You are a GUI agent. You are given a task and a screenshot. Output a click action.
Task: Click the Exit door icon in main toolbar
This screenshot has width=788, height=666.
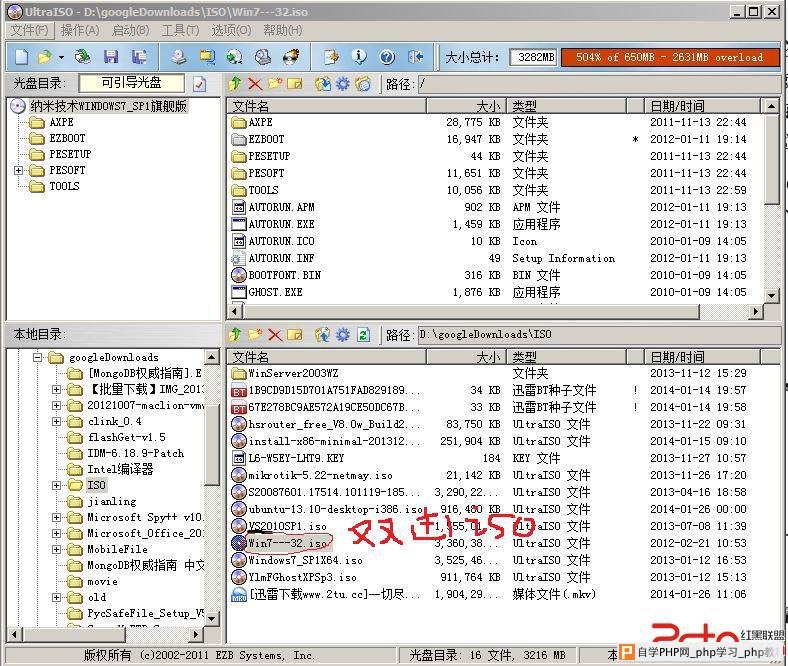pos(415,57)
